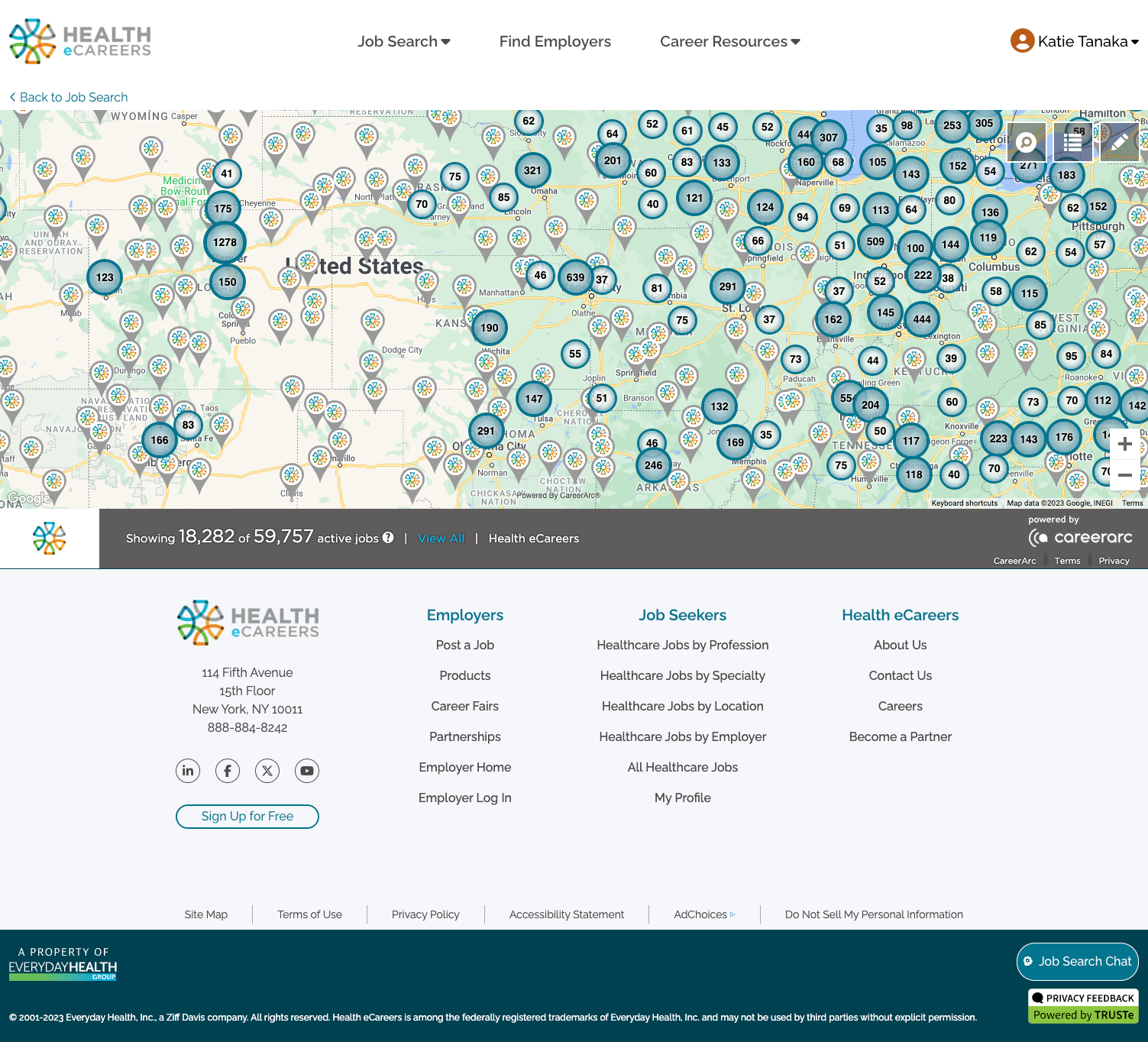
Task: Click the Katie Tanaka profile avatar
Action: [1022, 40]
